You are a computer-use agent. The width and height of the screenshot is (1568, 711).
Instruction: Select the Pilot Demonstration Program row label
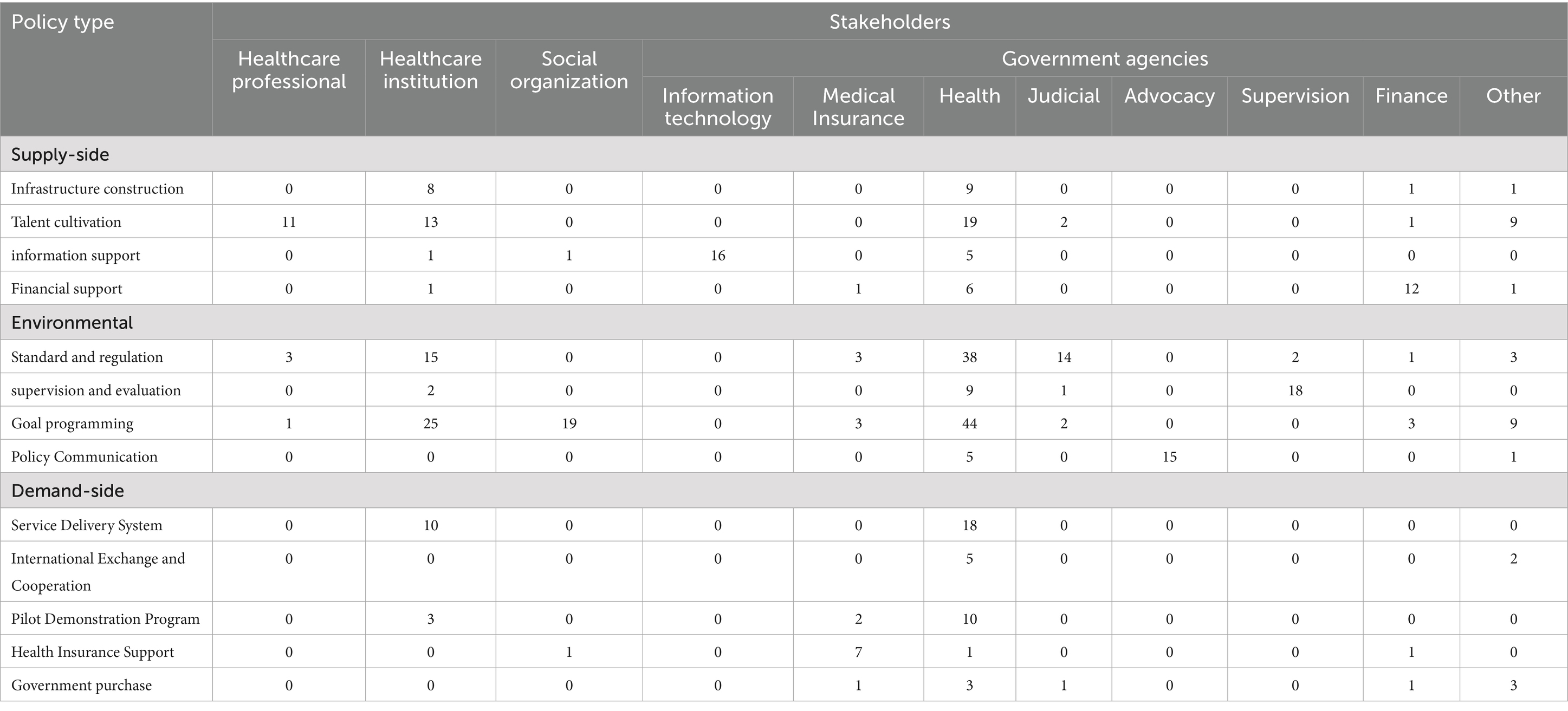coord(105,618)
